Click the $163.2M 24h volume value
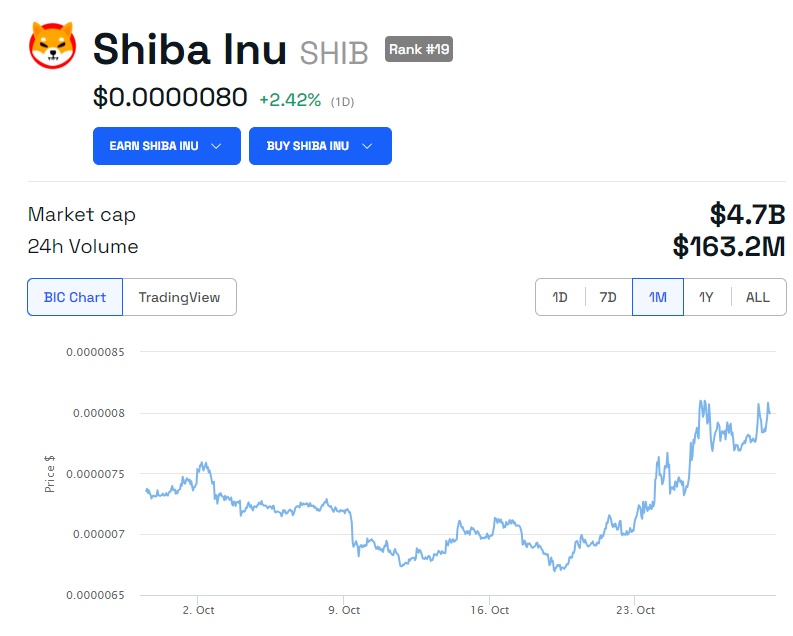 (728, 246)
